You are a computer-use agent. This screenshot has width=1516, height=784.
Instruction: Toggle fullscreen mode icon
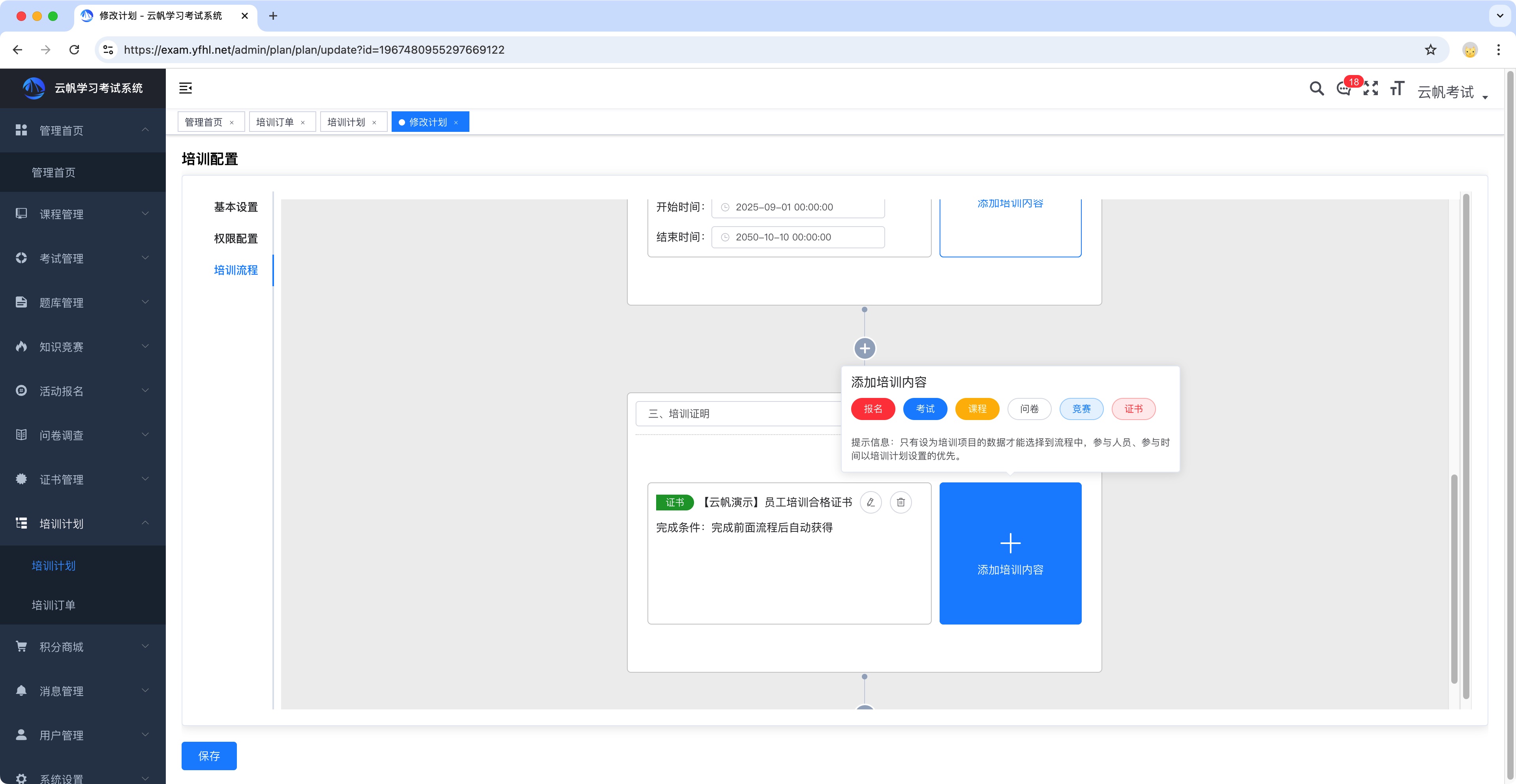click(1371, 89)
